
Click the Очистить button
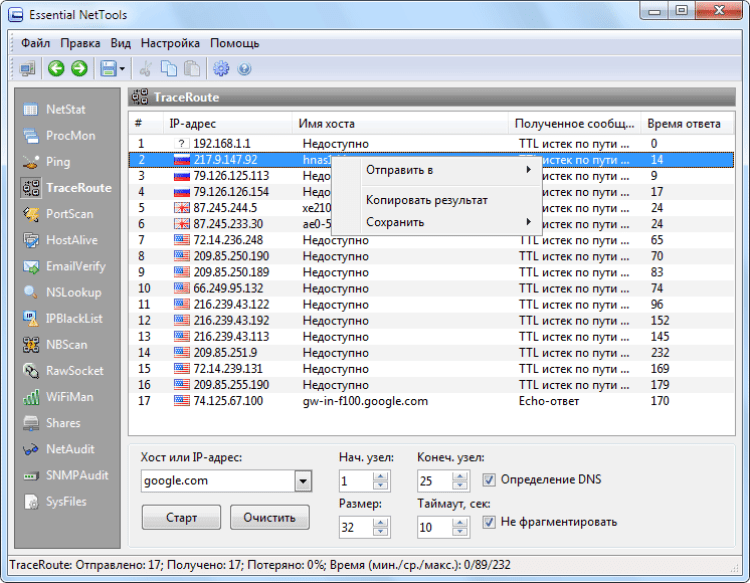coord(270,517)
